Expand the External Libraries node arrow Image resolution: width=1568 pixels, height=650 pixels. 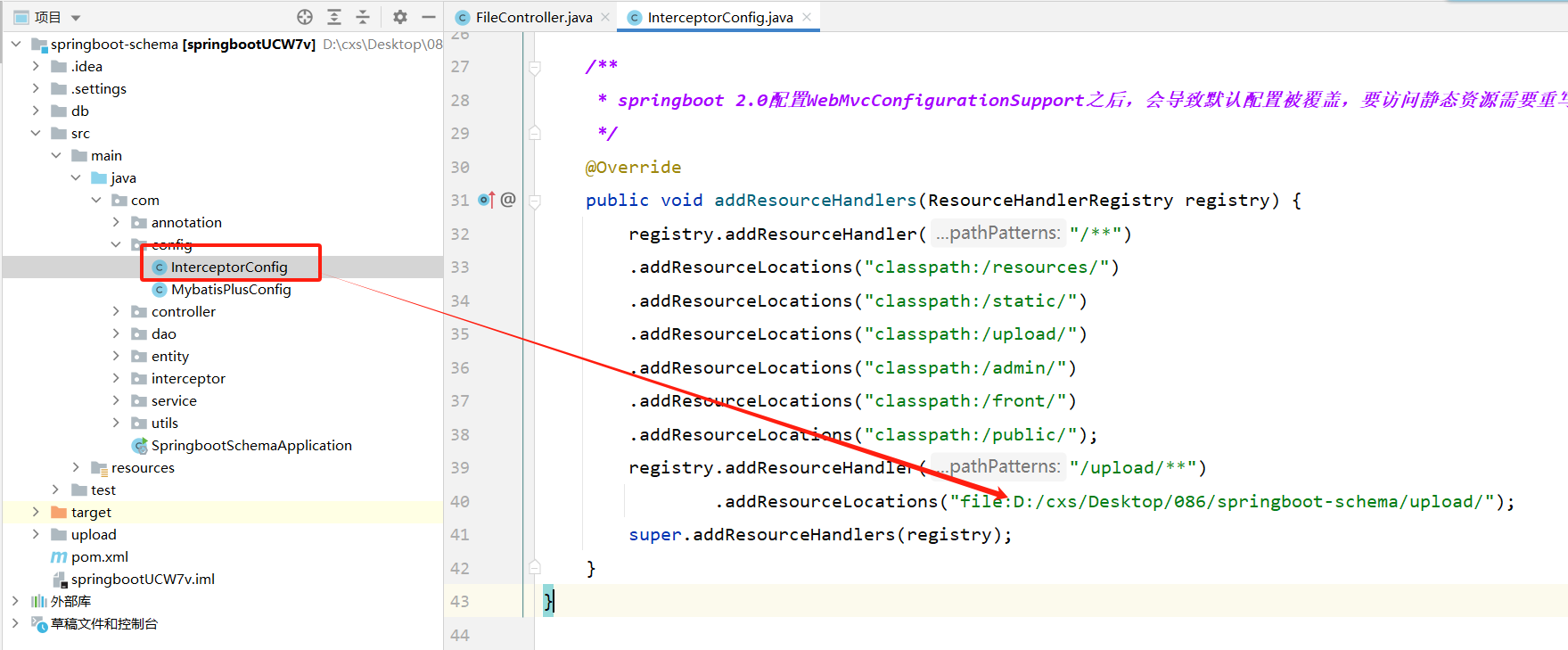[x=16, y=601]
